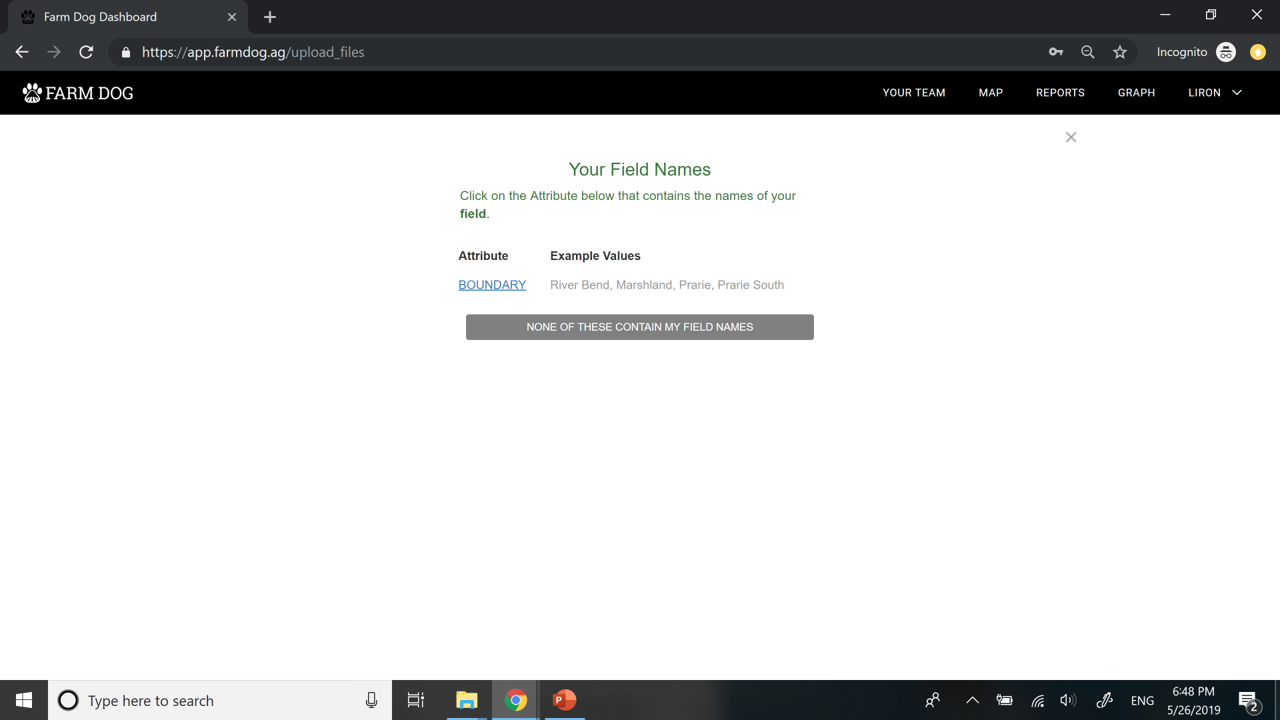Click the volume speaker icon
The height and width of the screenshot is (720, 1280).
1068,700
